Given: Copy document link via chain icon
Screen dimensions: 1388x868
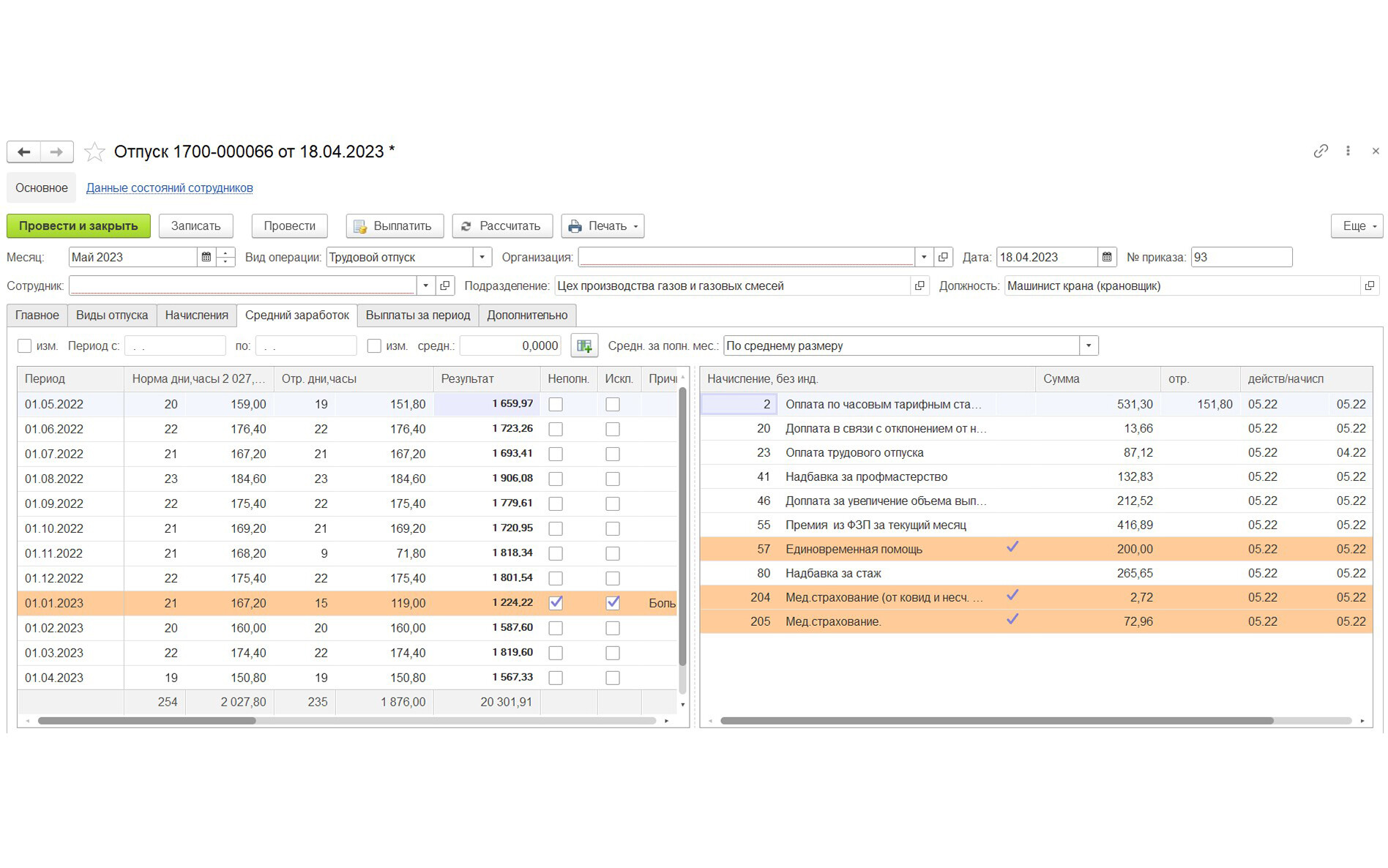Looking at the screenshot, I should click(x=1320, y=151).
